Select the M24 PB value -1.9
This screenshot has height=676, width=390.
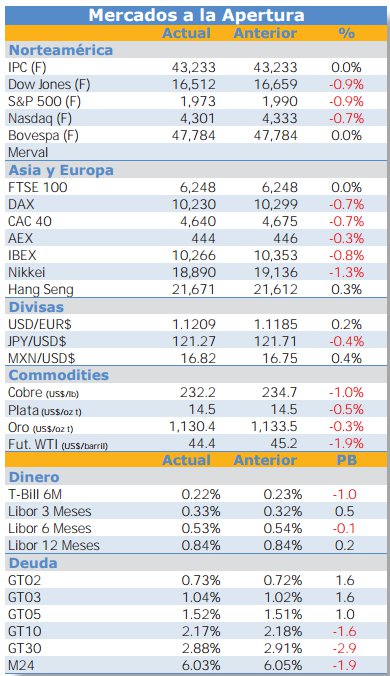click(344, 665)
